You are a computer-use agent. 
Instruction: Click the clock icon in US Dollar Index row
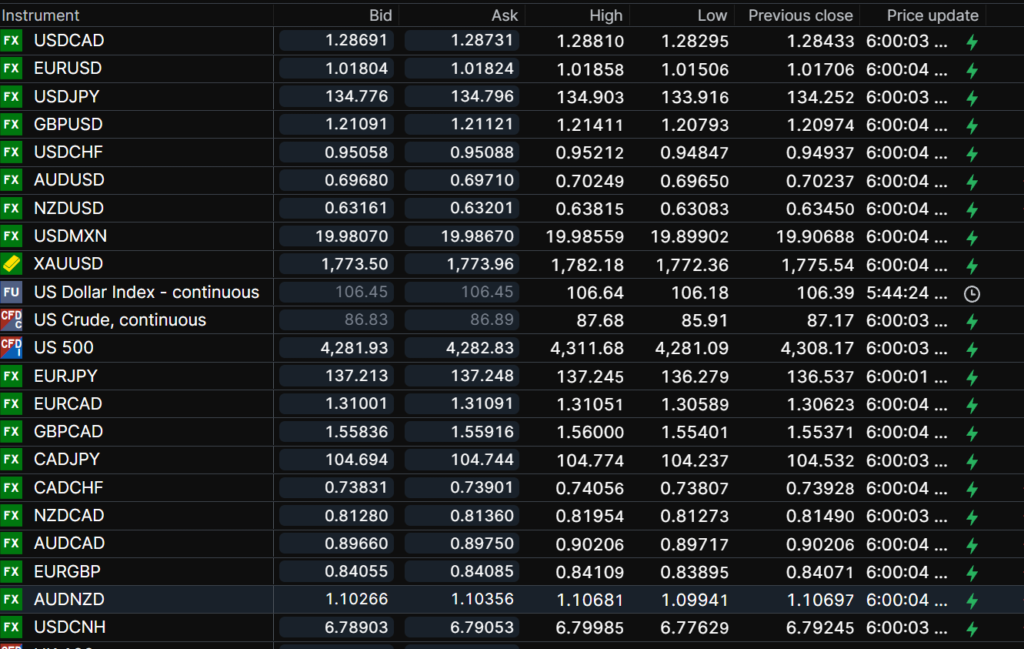pos(971,293)
